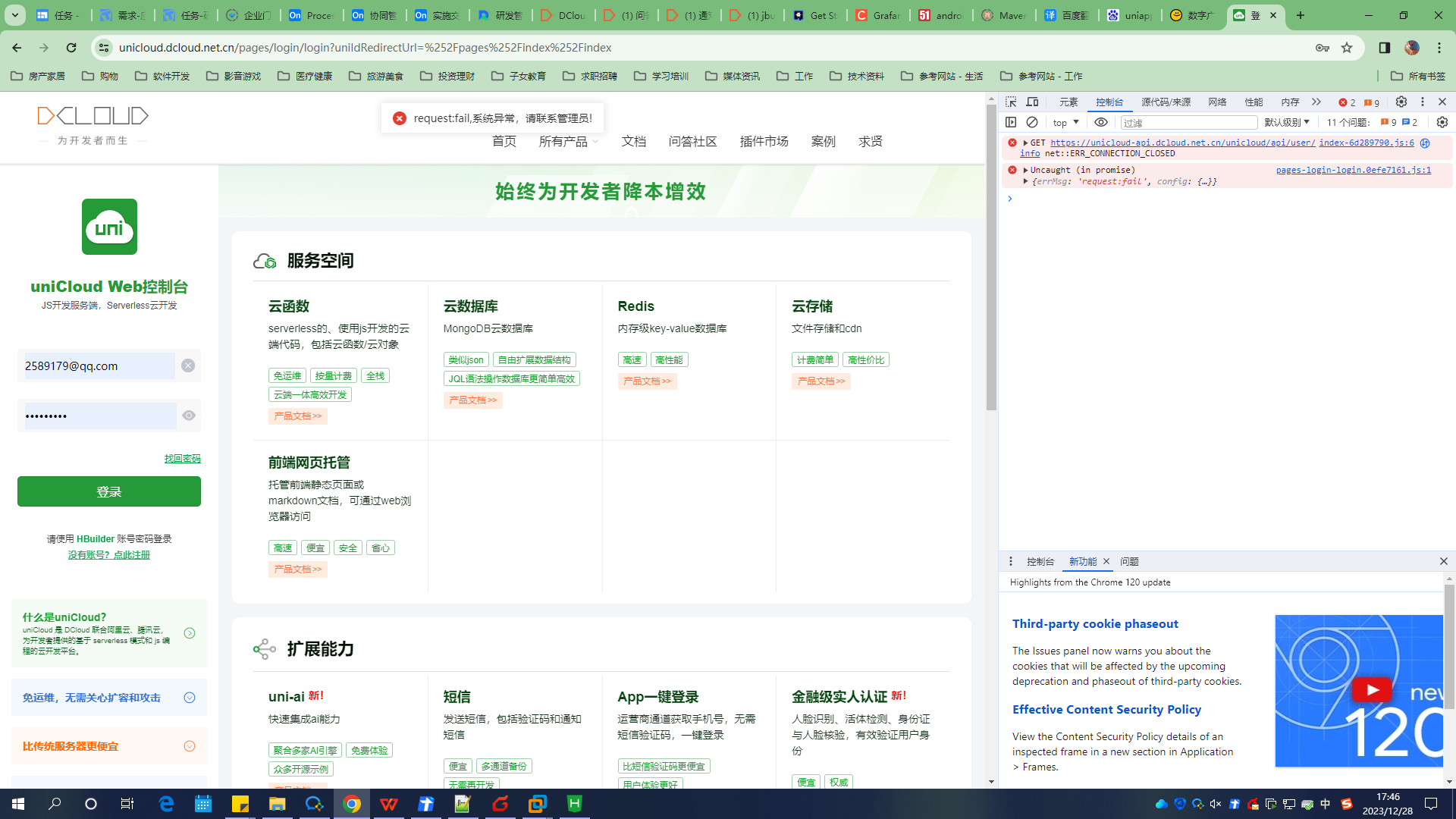
Task: Click the 没有账号？点此注册 link
Action: click(x=109, y=555)
